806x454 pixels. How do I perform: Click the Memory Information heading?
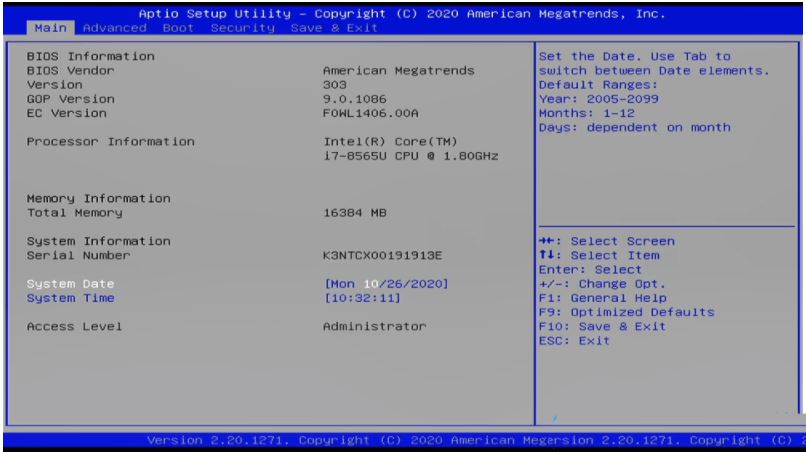click(99, 198)
